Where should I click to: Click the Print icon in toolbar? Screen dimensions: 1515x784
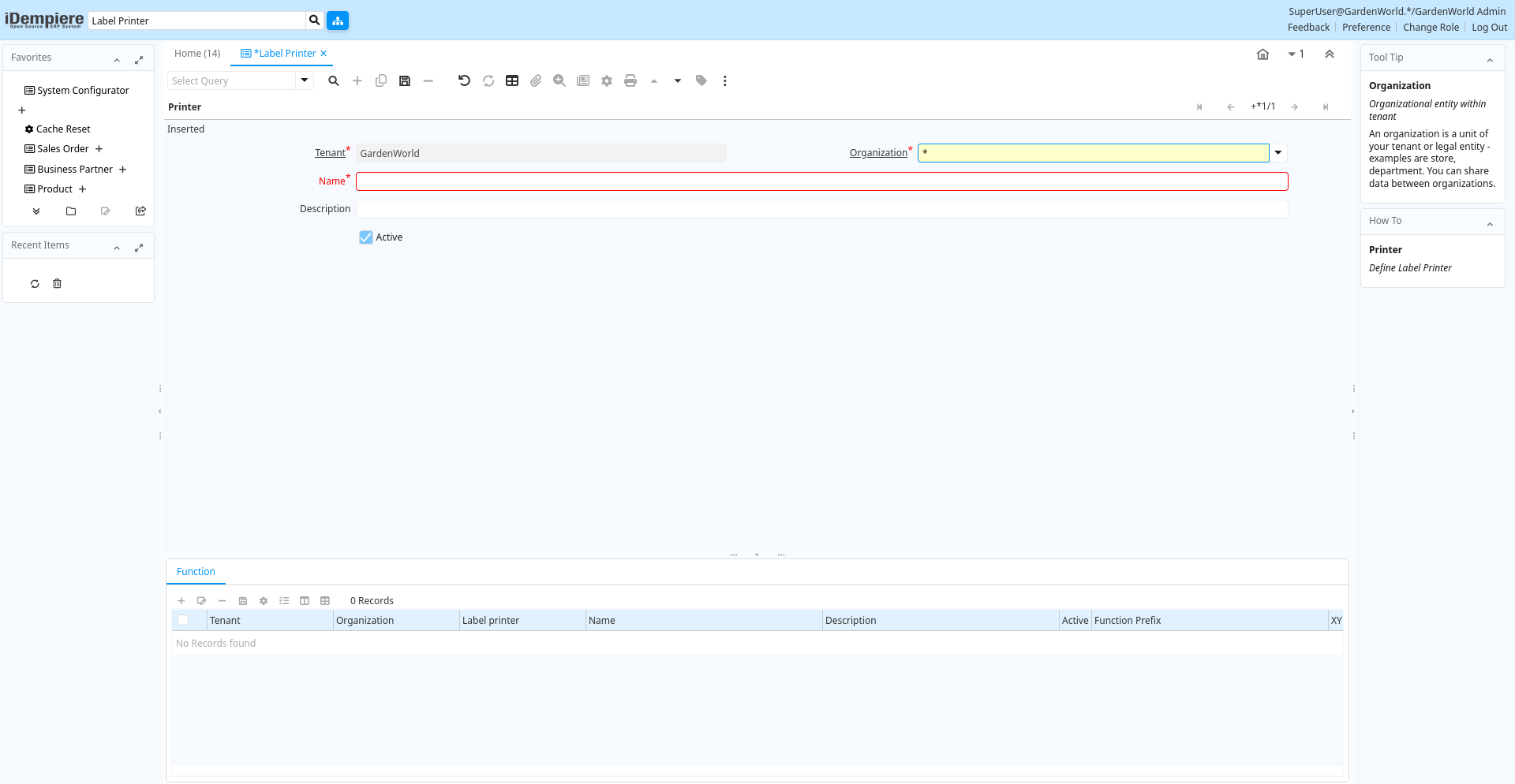(630, 81)
